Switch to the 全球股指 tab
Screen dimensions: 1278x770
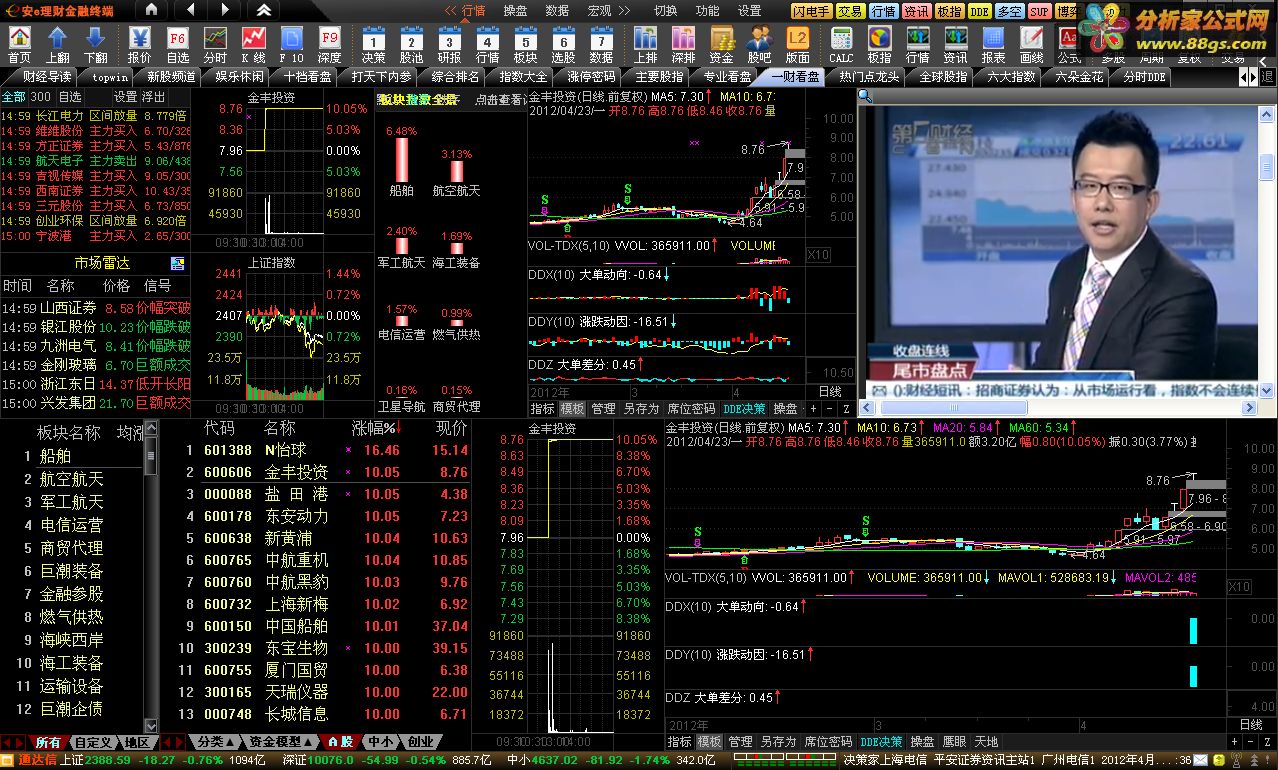[x=944, y=77]
